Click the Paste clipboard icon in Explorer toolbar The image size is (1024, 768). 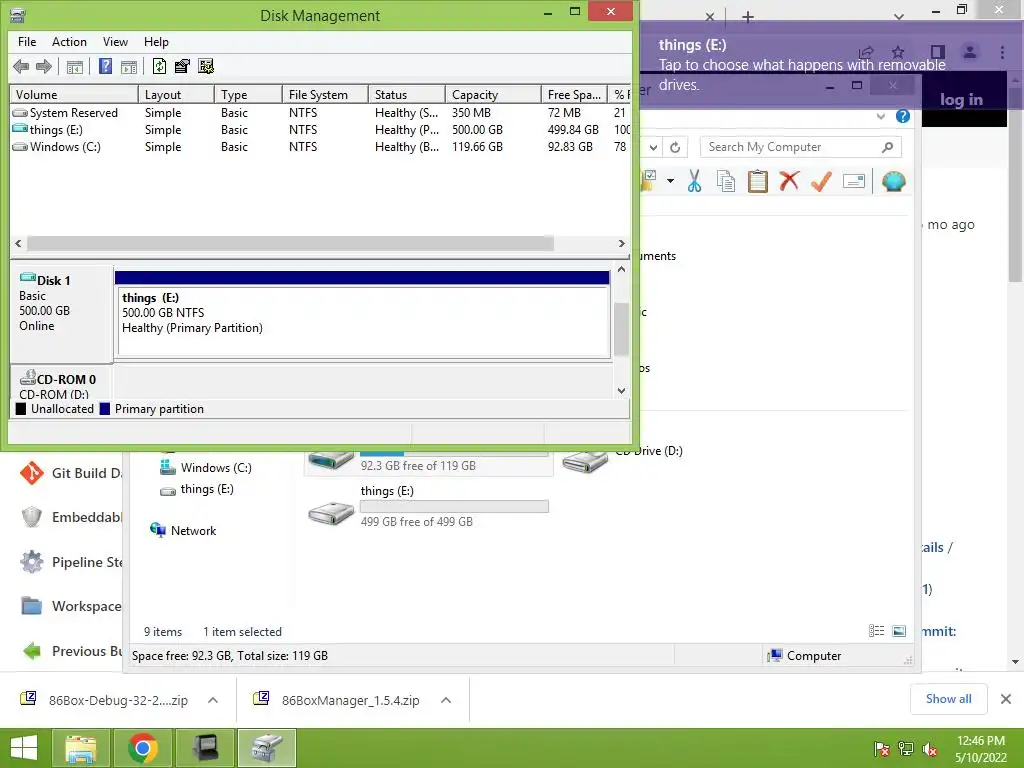758,181
